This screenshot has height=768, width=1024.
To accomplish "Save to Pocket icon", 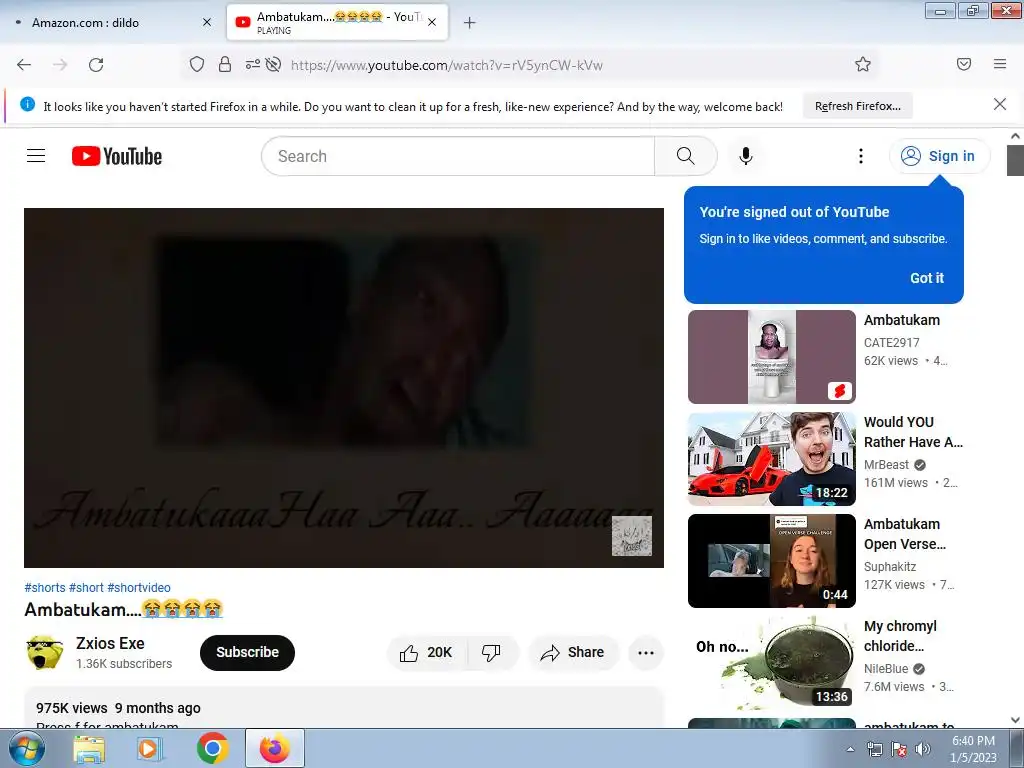I will tap(963, 64).
